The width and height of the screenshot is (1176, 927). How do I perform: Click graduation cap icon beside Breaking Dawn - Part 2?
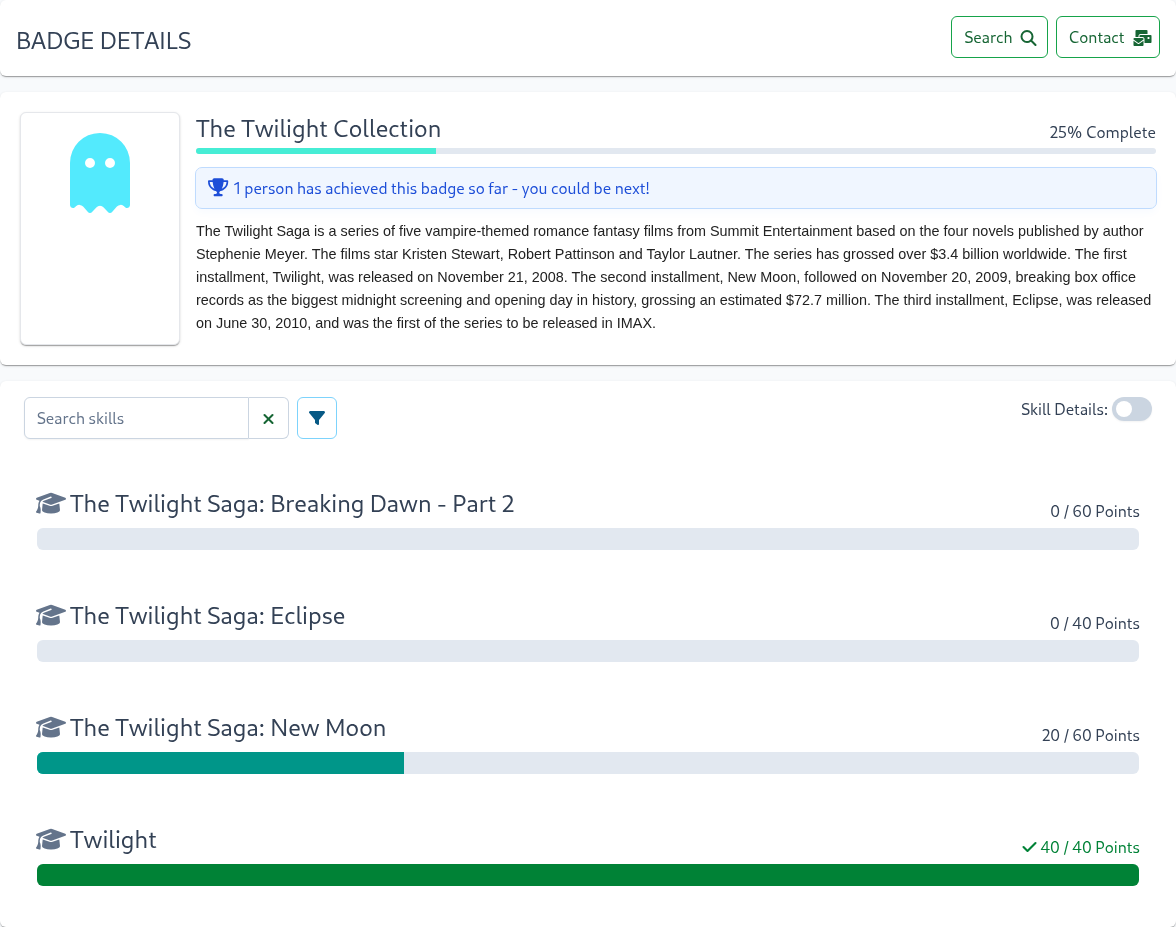click(x=50, y=504)
